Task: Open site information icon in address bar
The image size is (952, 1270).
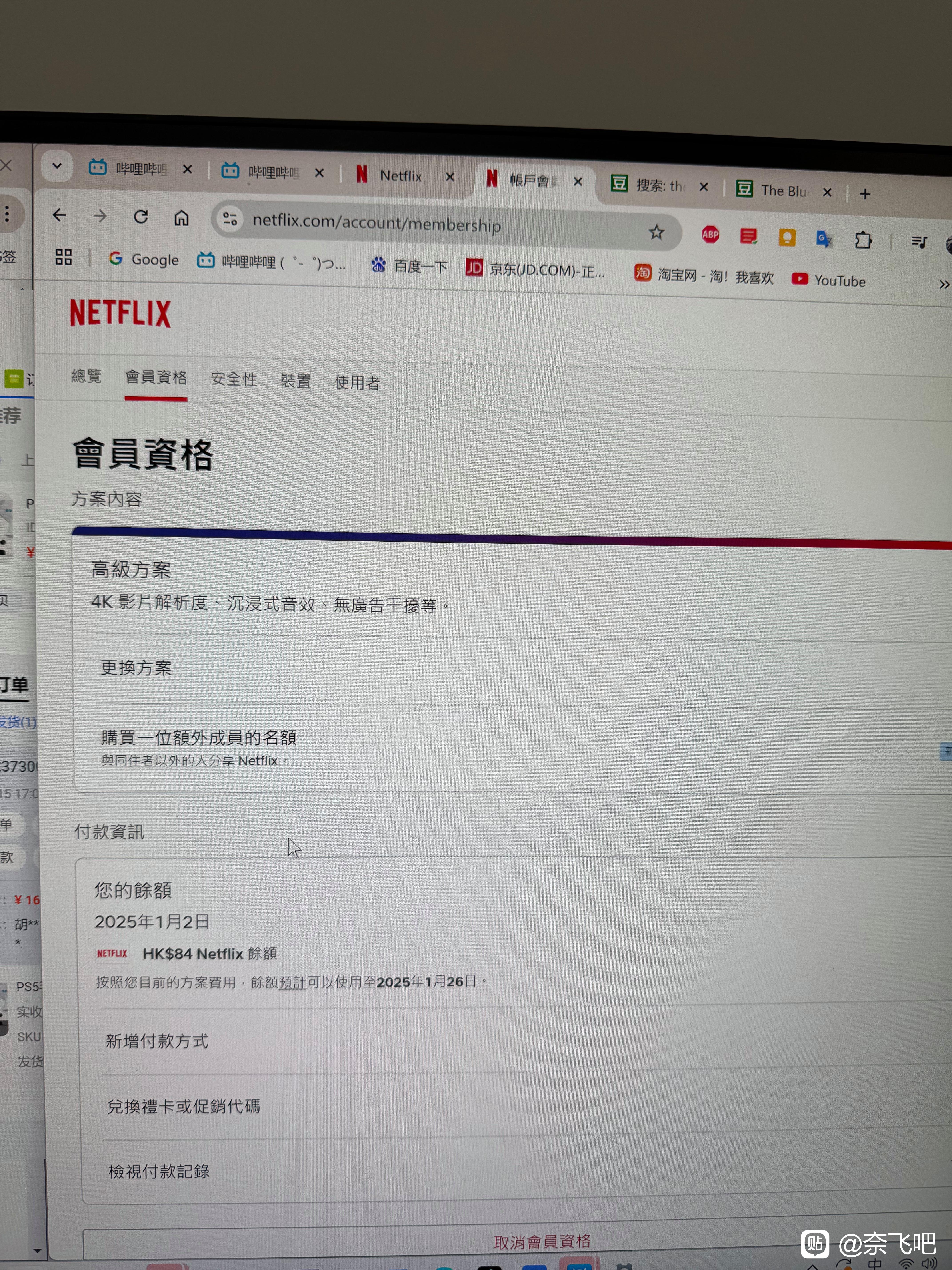Action: (230, 219)
